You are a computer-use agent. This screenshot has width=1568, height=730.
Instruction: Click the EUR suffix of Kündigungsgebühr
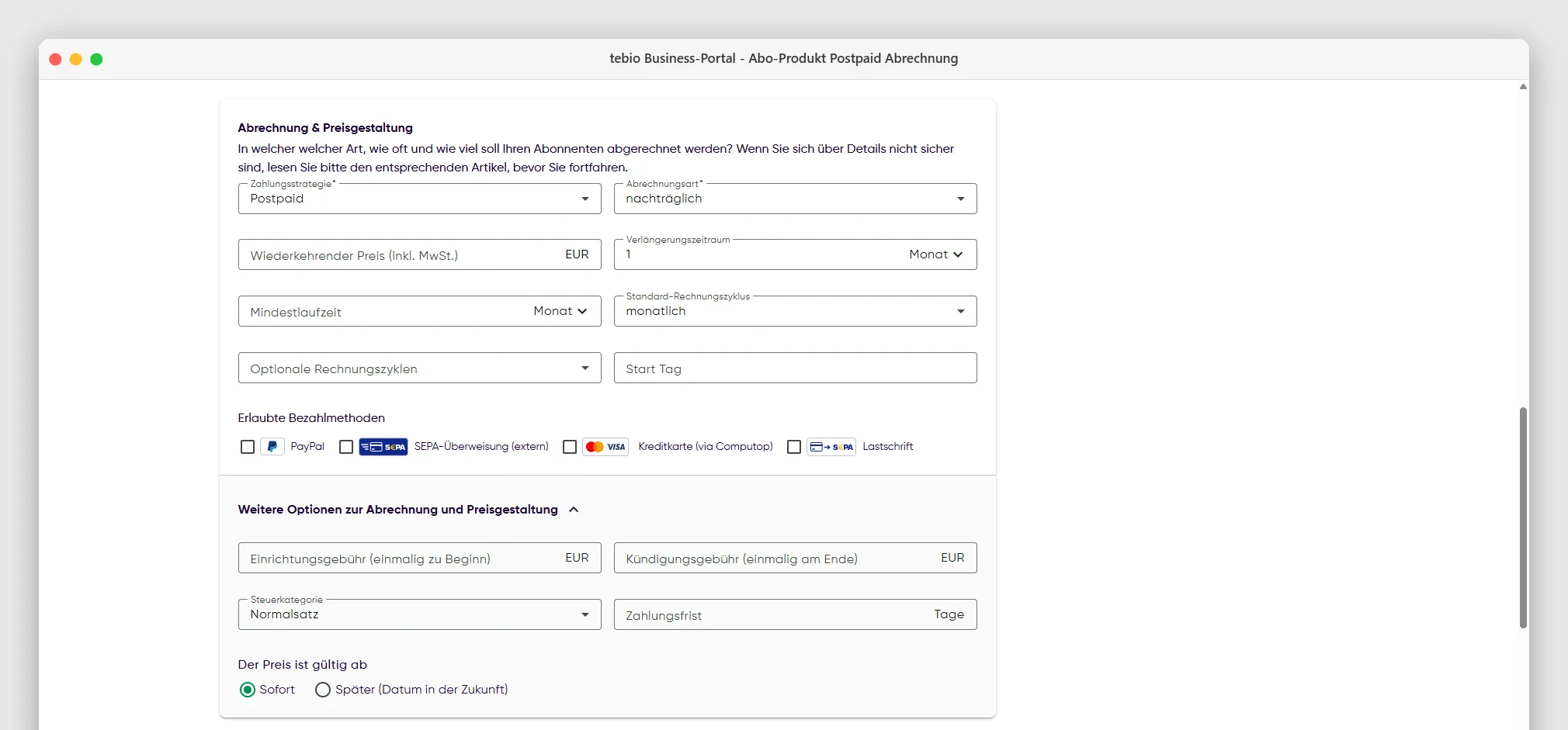pyautogui.click(x=952, y=558)
